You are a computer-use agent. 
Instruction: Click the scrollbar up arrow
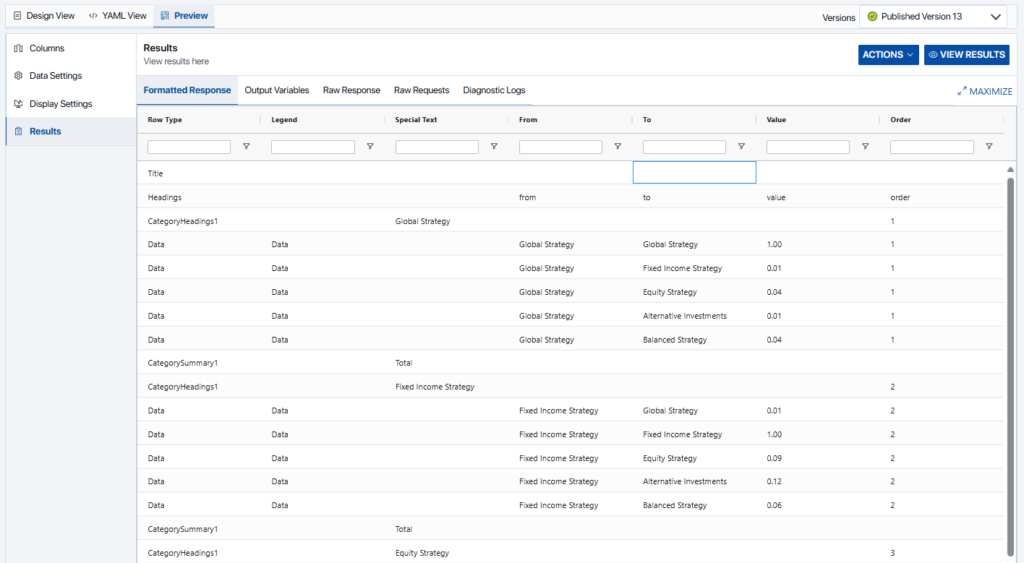click(x=1010, y=169)
